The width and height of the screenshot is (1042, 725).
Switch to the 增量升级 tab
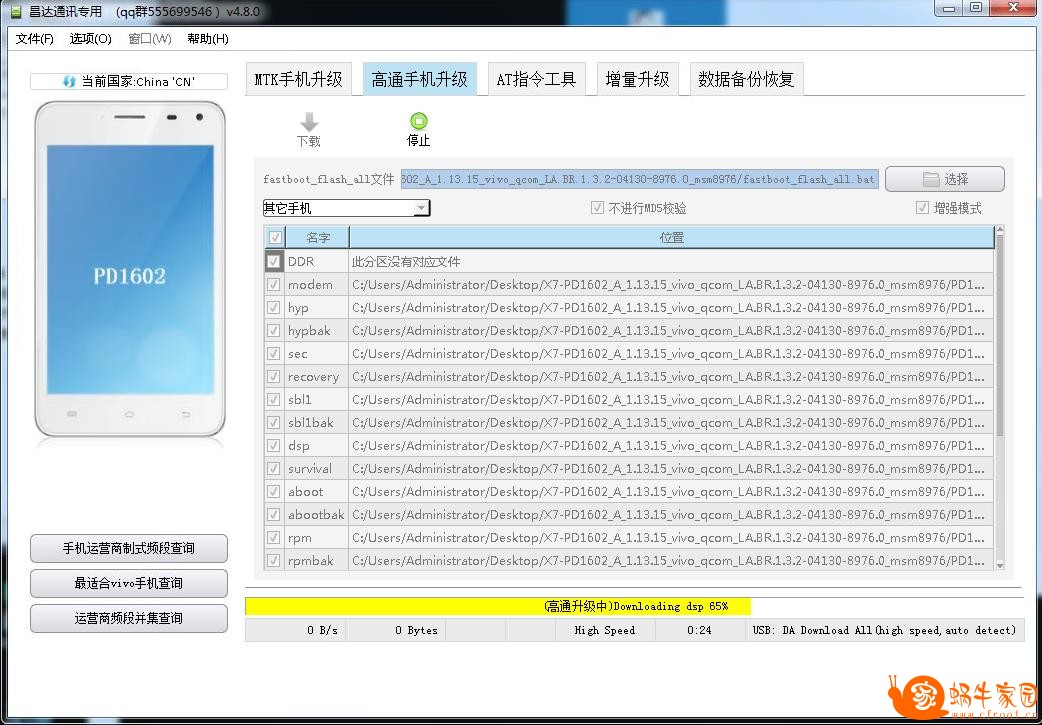637,80
